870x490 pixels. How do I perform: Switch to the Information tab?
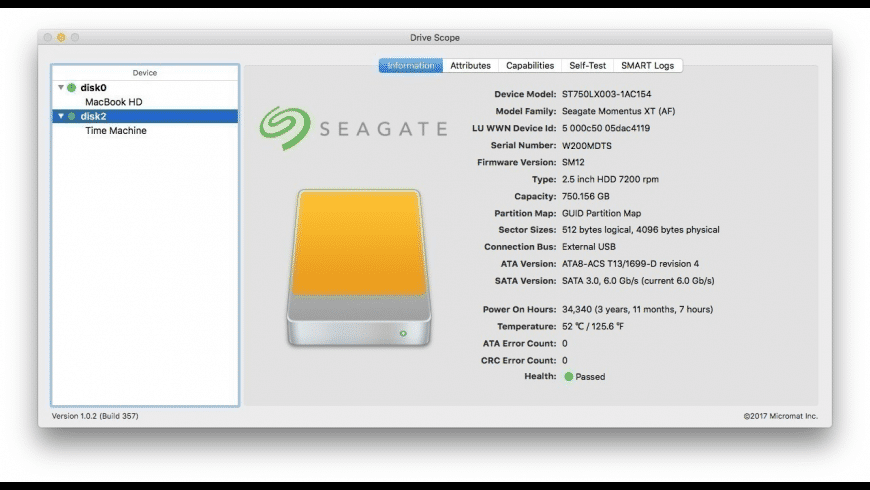tap(411, 65)
